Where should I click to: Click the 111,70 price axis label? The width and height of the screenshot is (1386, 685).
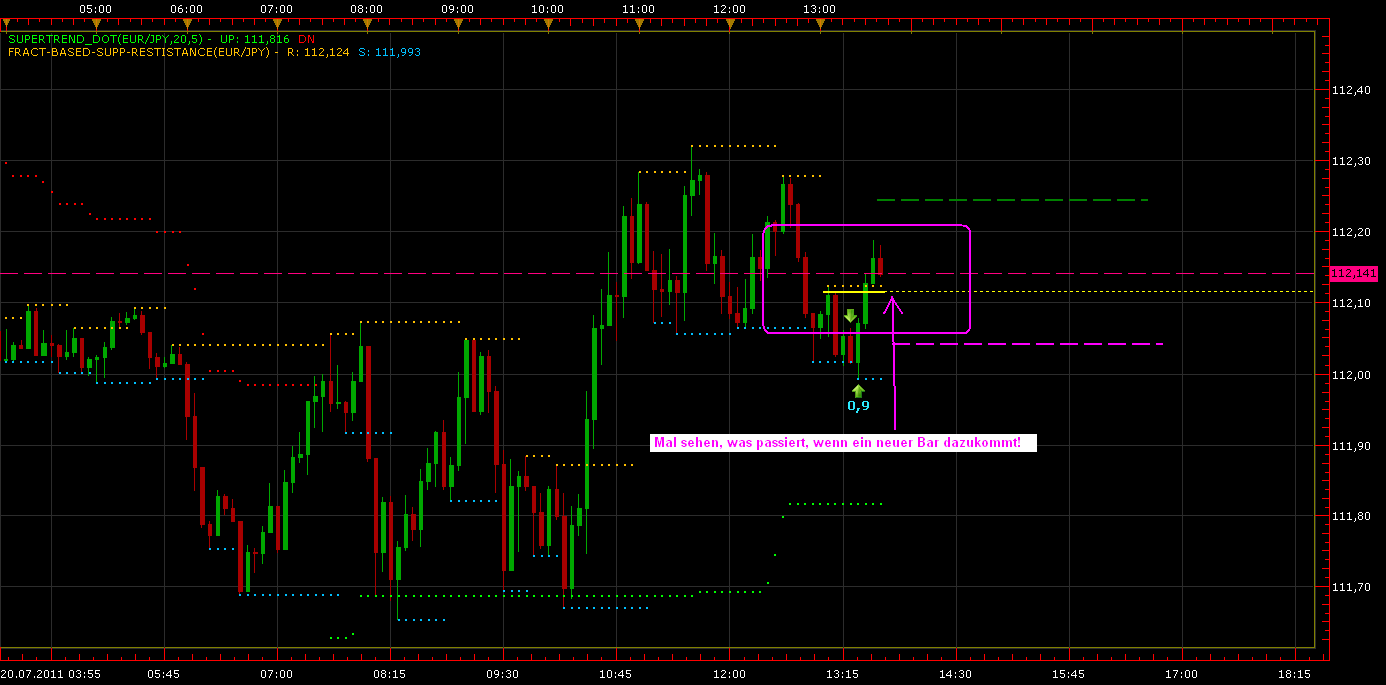pos(1352,587)
